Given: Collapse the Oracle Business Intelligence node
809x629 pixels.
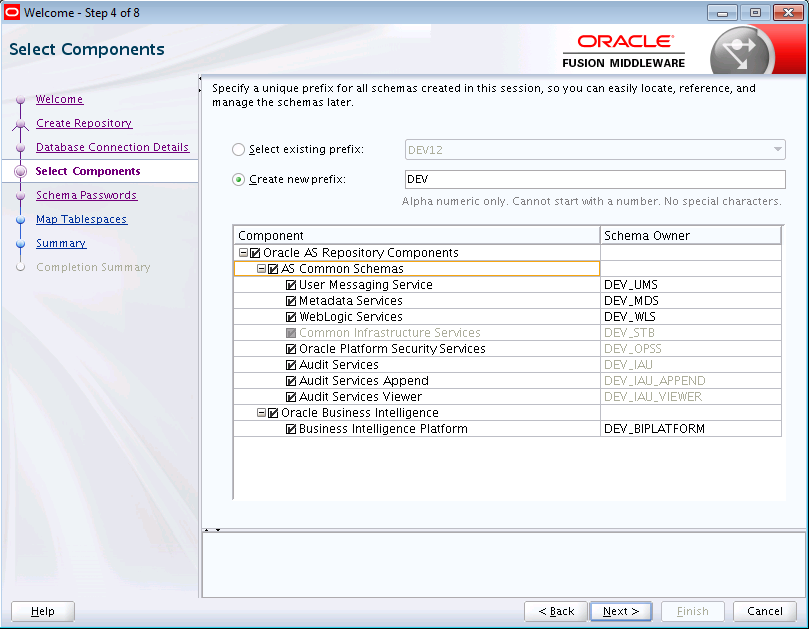Looking at the screenshot, I should coord(262,413).
